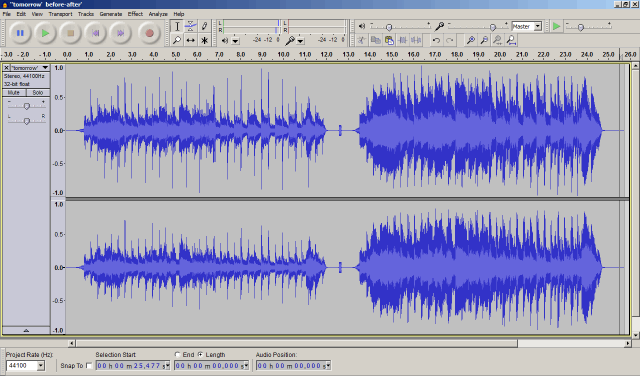Click the Zoom Out icon
Screen dimensions: 640x376
click(x=484, y=40)
